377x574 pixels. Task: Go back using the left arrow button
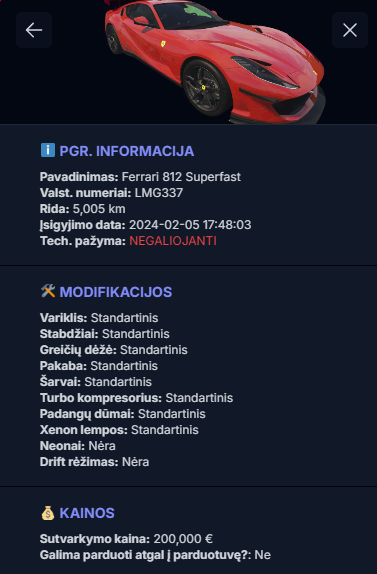click(x=34, y=30)
